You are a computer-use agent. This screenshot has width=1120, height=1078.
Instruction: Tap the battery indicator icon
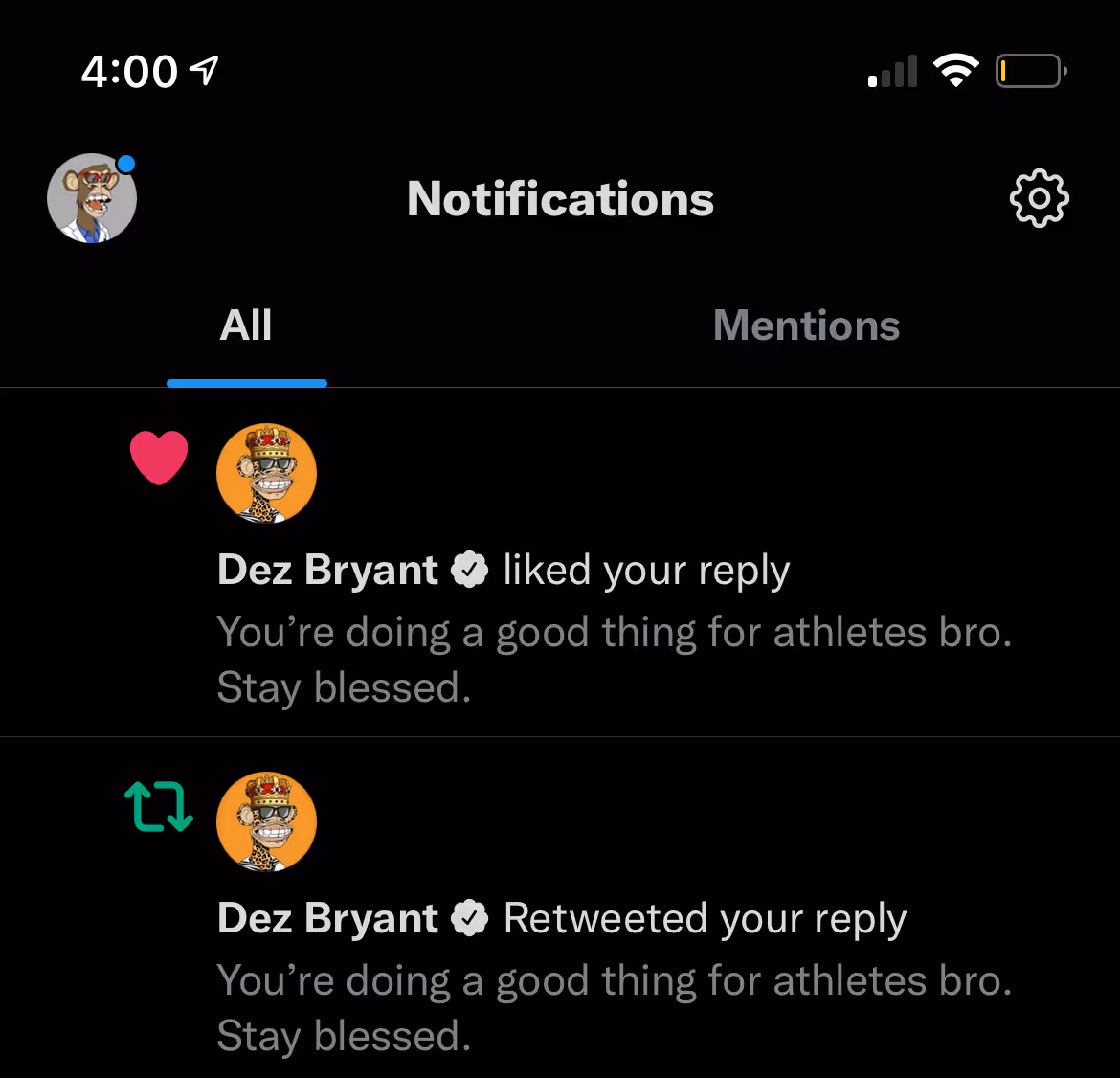click(1031, 71)
